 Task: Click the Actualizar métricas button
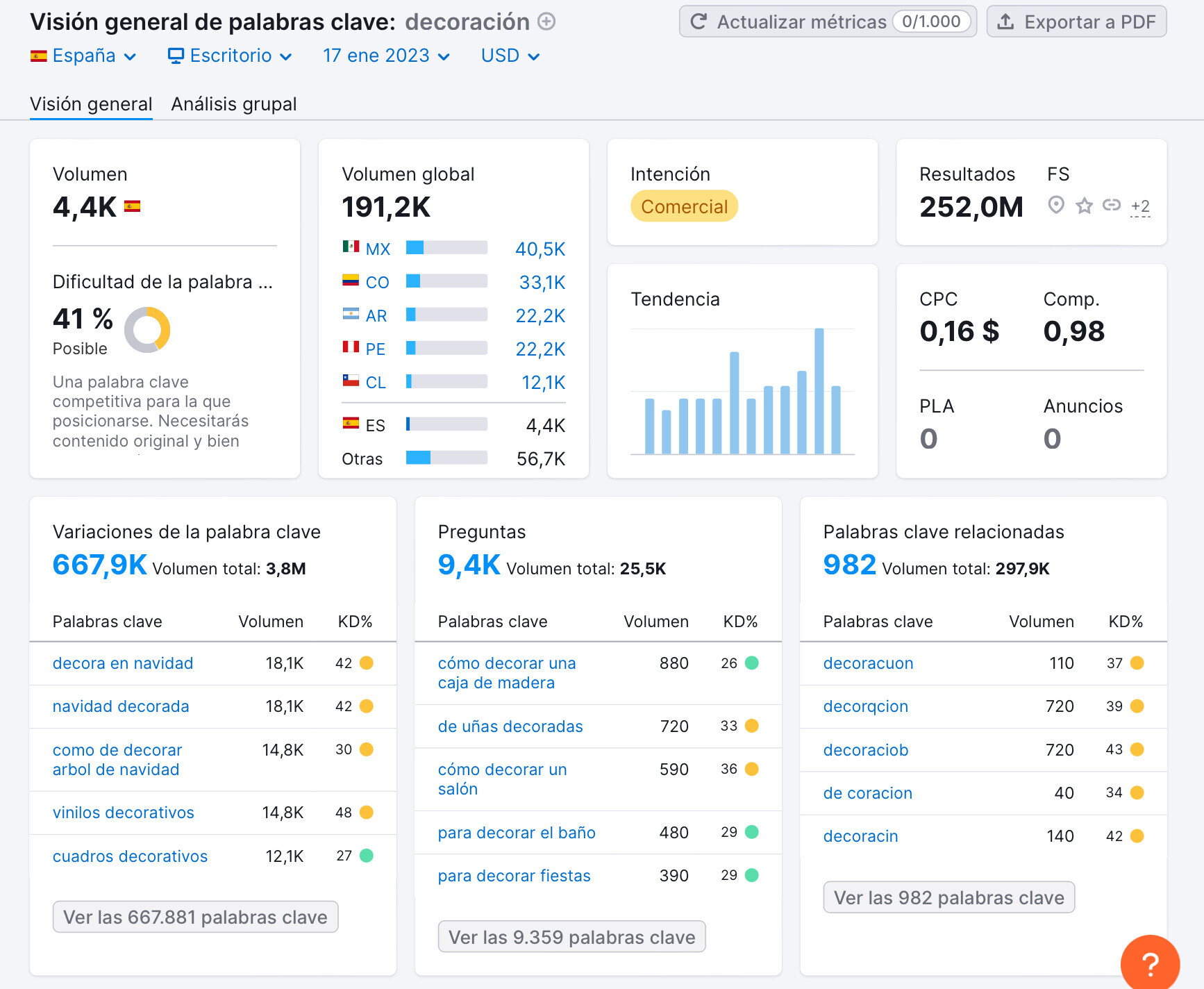(x=828, y=22)
